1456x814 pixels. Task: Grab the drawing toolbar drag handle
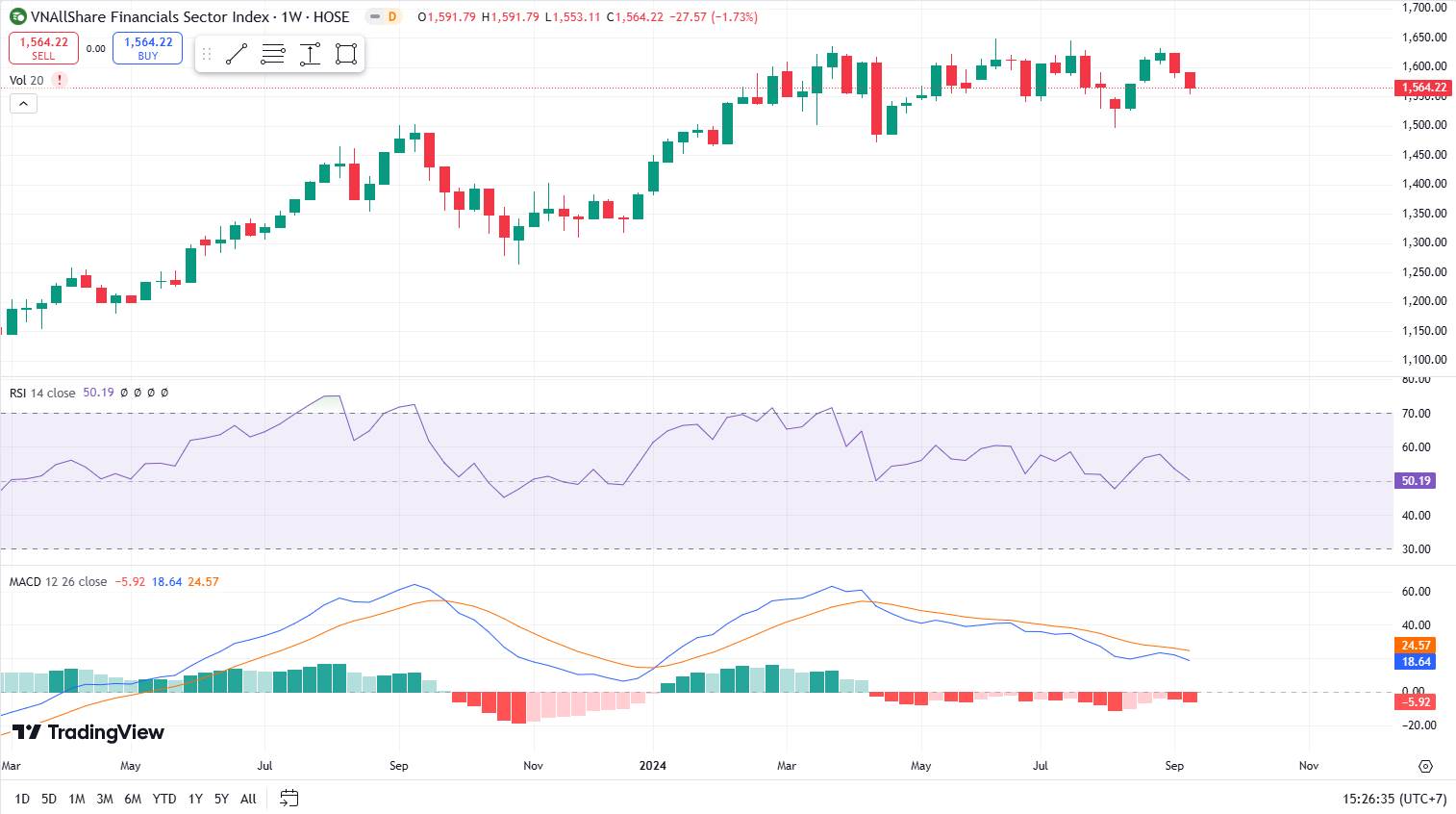click(206, 54)
